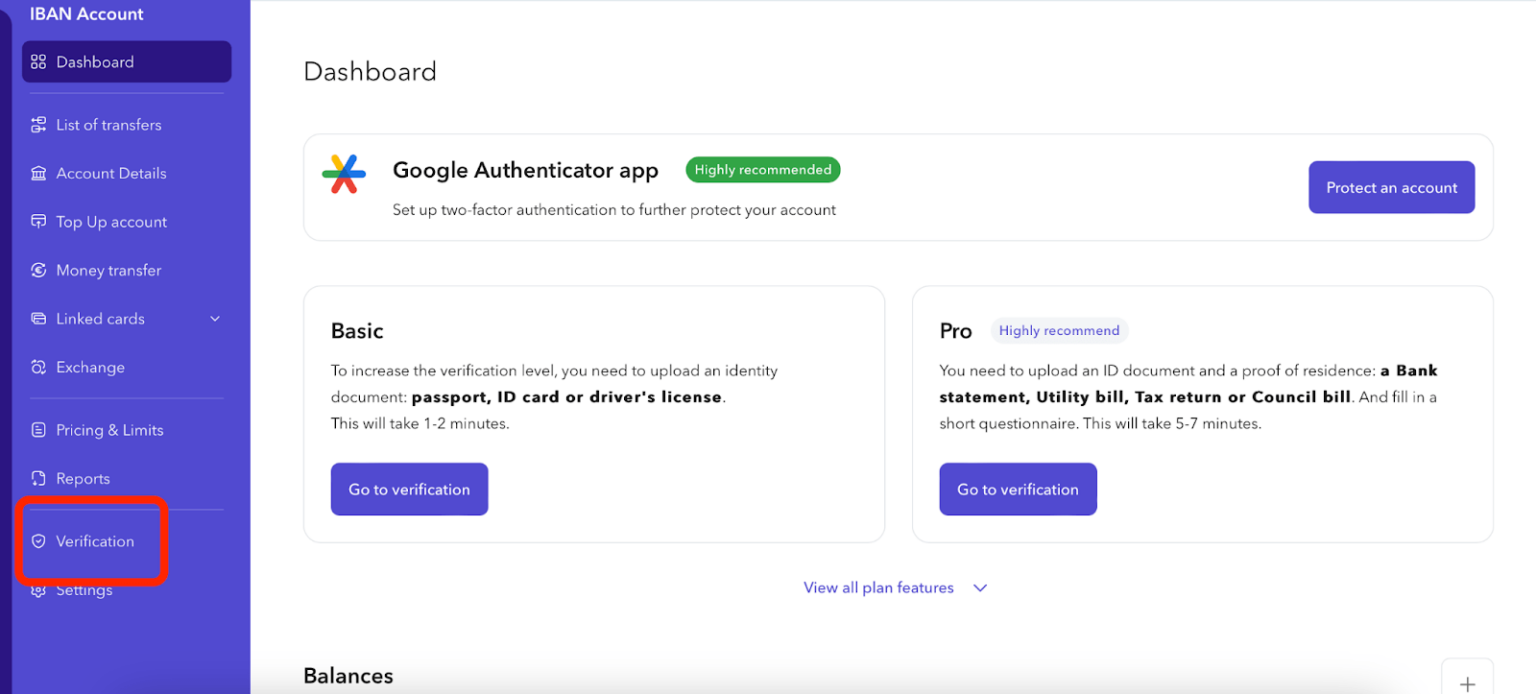Click the Highly recommended green badge
1536x694 pixels.
[x=762, y=170]
